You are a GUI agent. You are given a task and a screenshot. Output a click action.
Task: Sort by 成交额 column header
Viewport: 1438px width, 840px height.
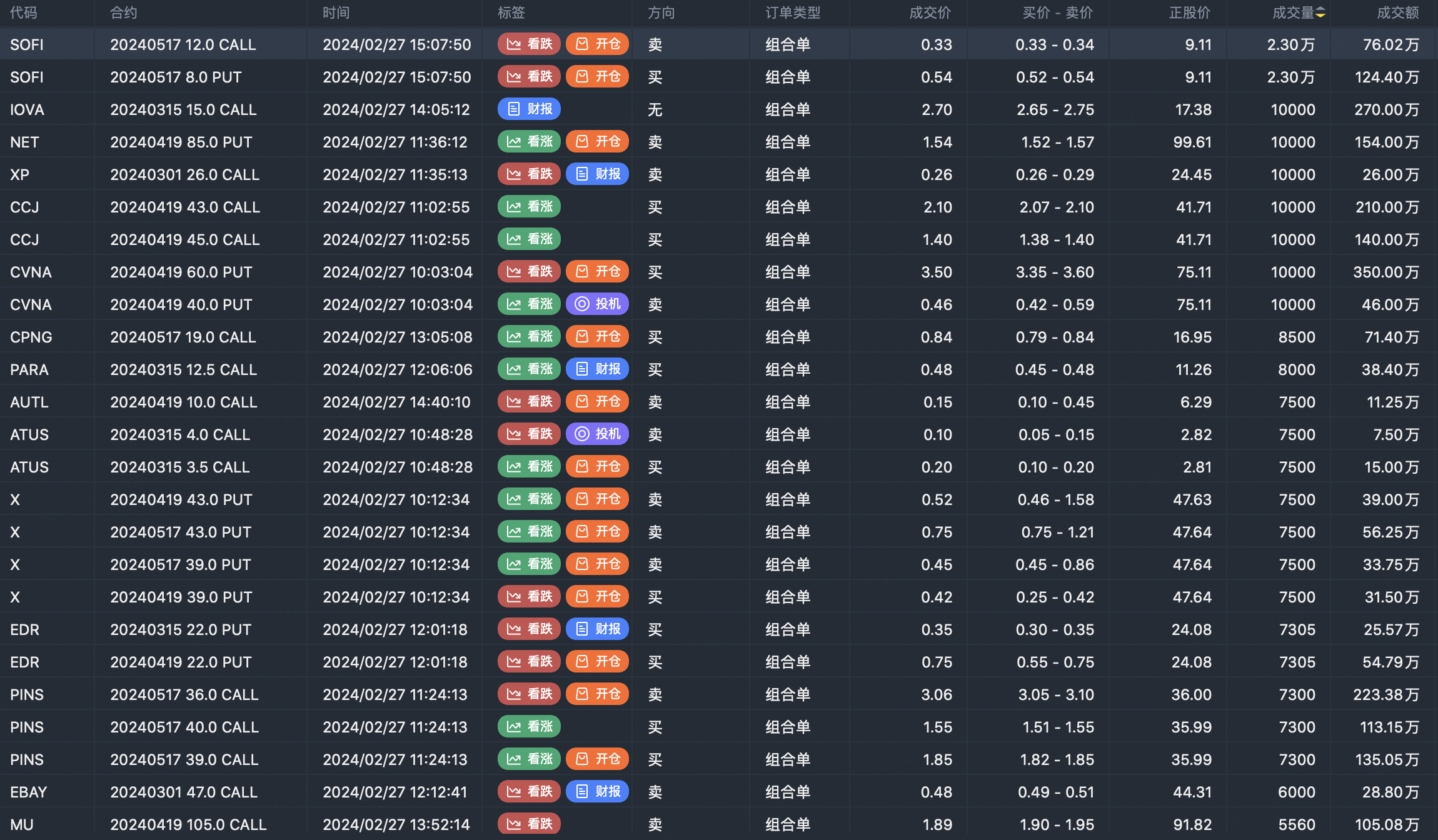pyautogui.click(x=1397, y=13)
